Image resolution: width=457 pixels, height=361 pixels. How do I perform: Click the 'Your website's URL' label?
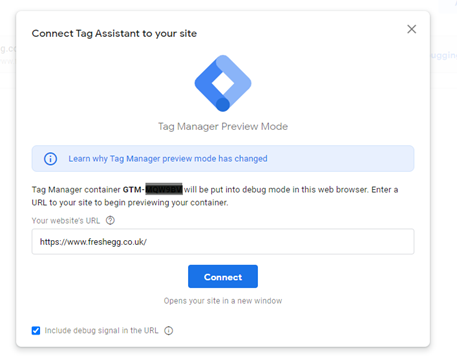click(x=66, y=221)
